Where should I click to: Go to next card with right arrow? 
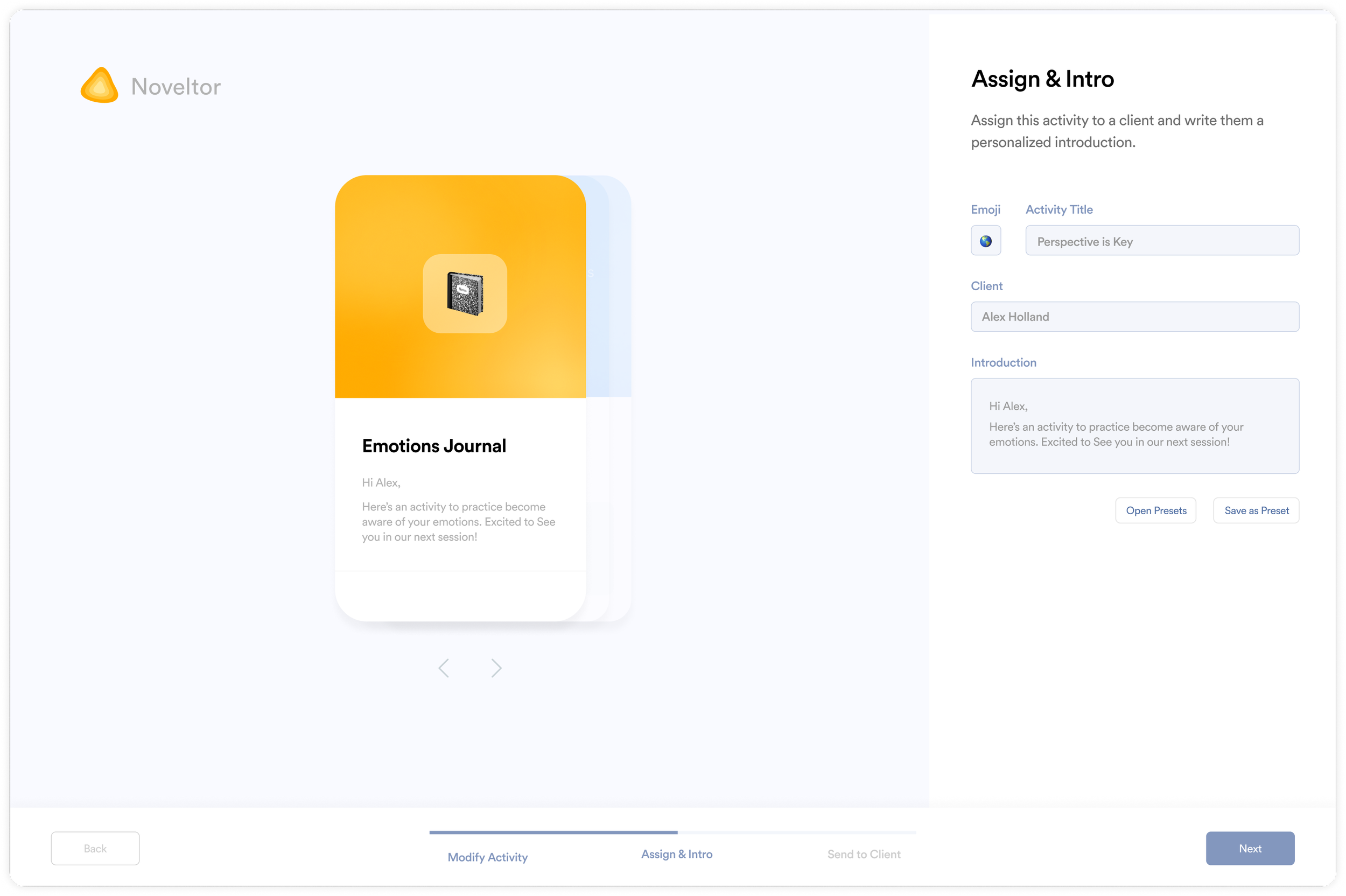[x=496, y=668]
